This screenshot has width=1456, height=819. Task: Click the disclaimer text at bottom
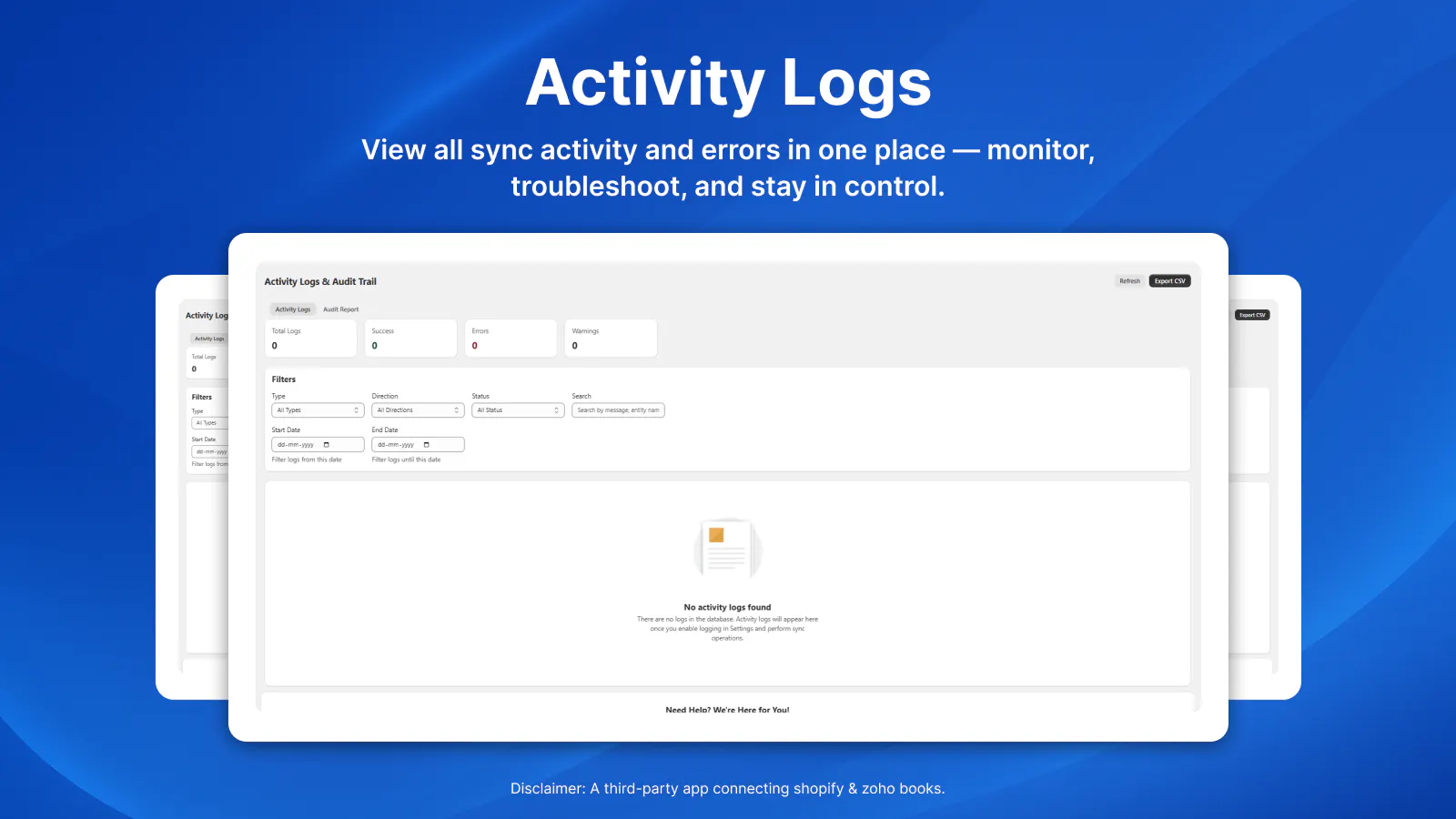[x=728, y=789]
